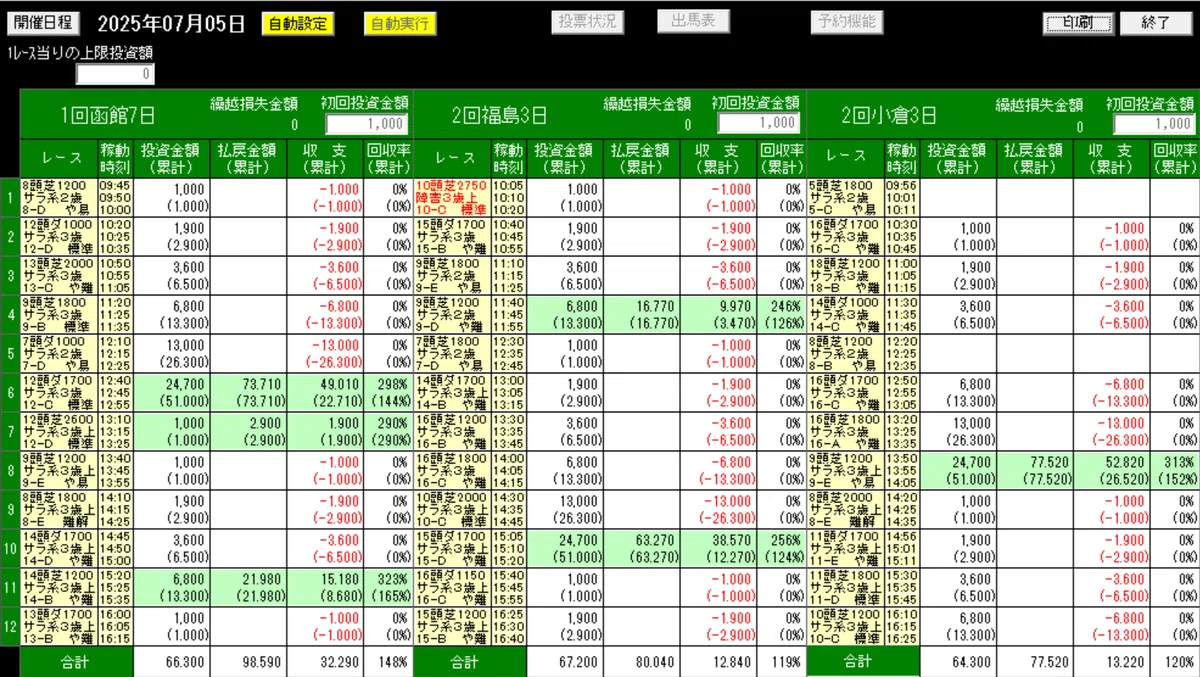Focus the 1レース当りの上限投資額 input field
The image size is (1200, 677).
click(115, 74)
